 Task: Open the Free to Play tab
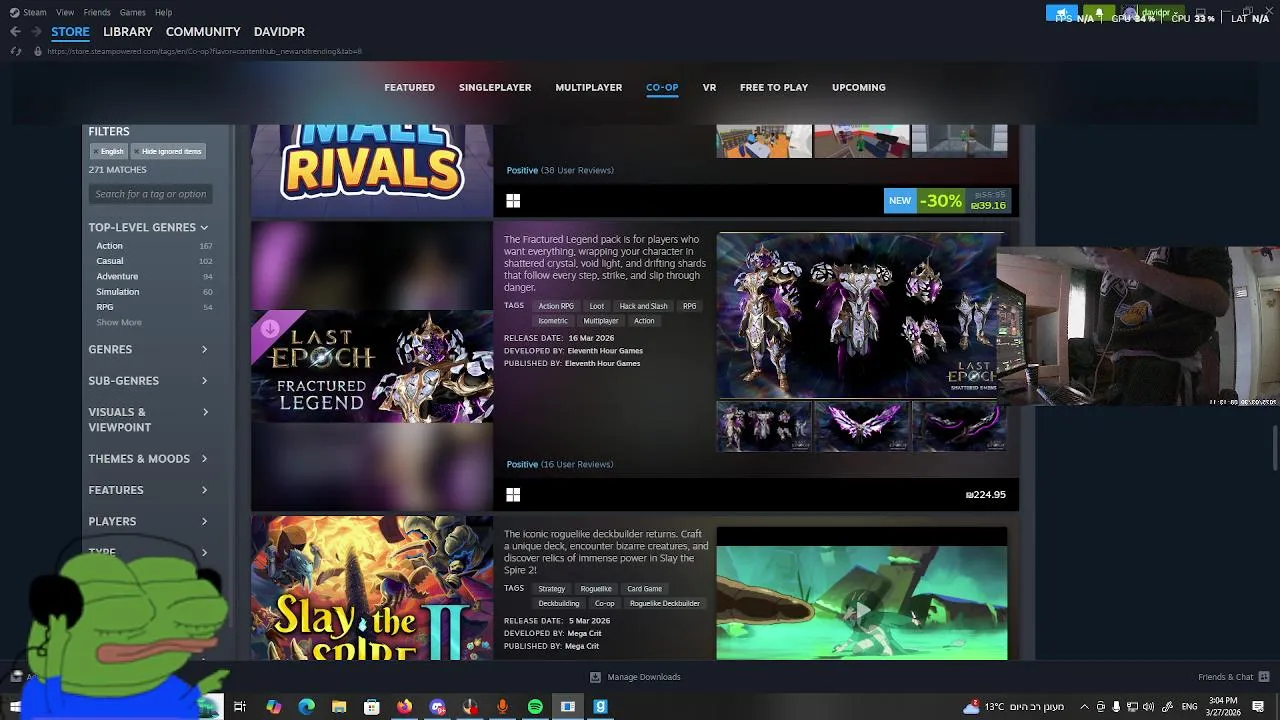tap(774, 87)
